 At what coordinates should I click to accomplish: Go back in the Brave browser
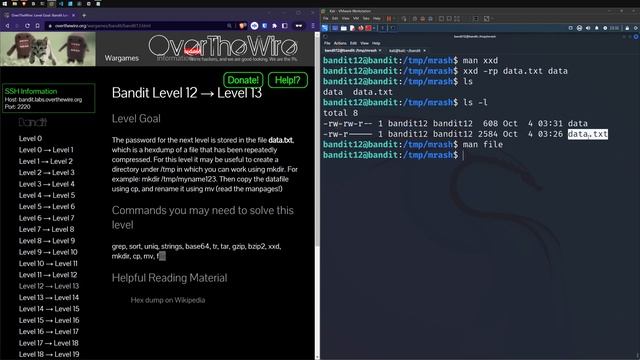point(7,26)
